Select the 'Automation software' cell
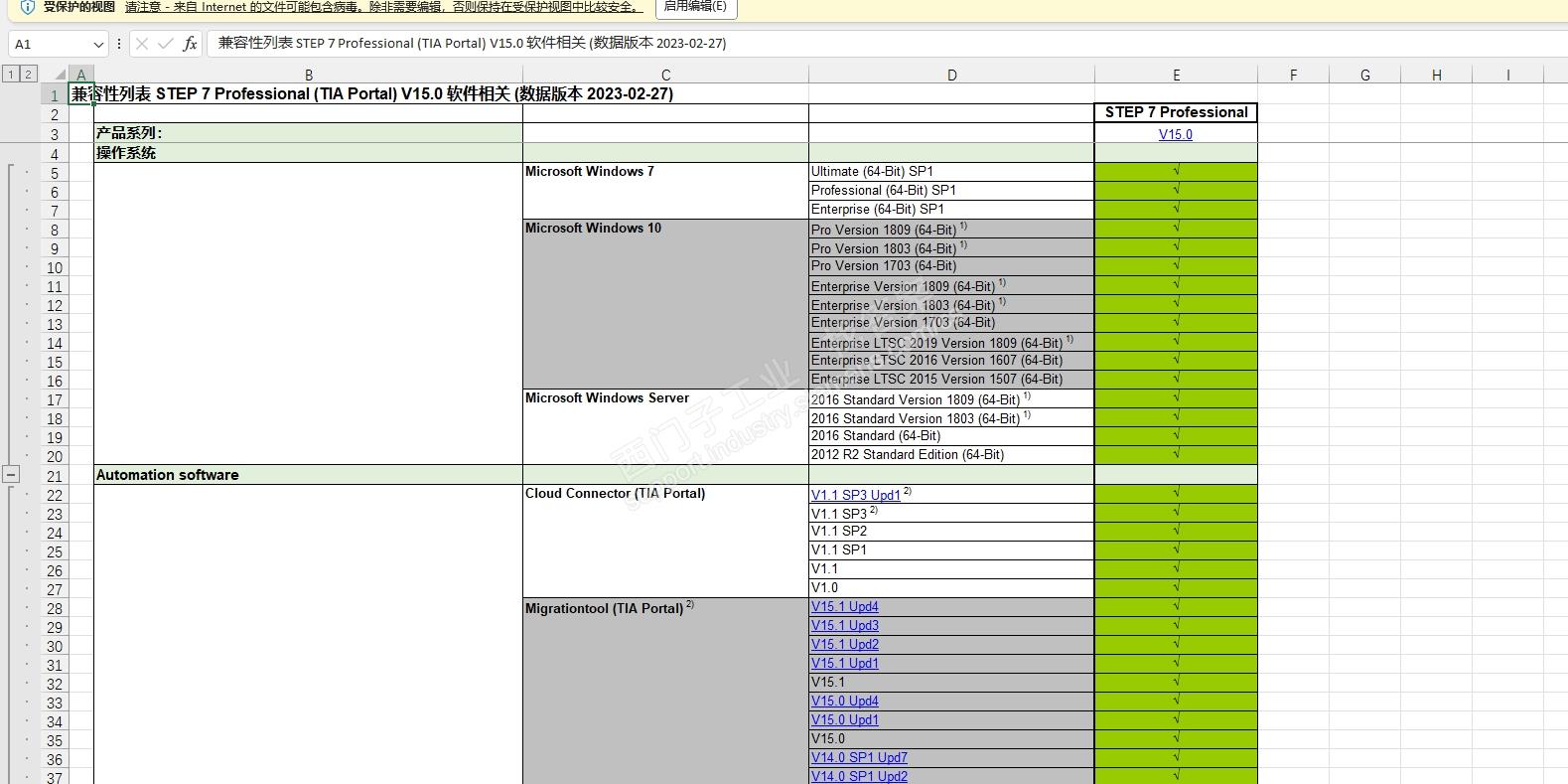The width and height of the screenshot is (1568, 784). [308, 475]
